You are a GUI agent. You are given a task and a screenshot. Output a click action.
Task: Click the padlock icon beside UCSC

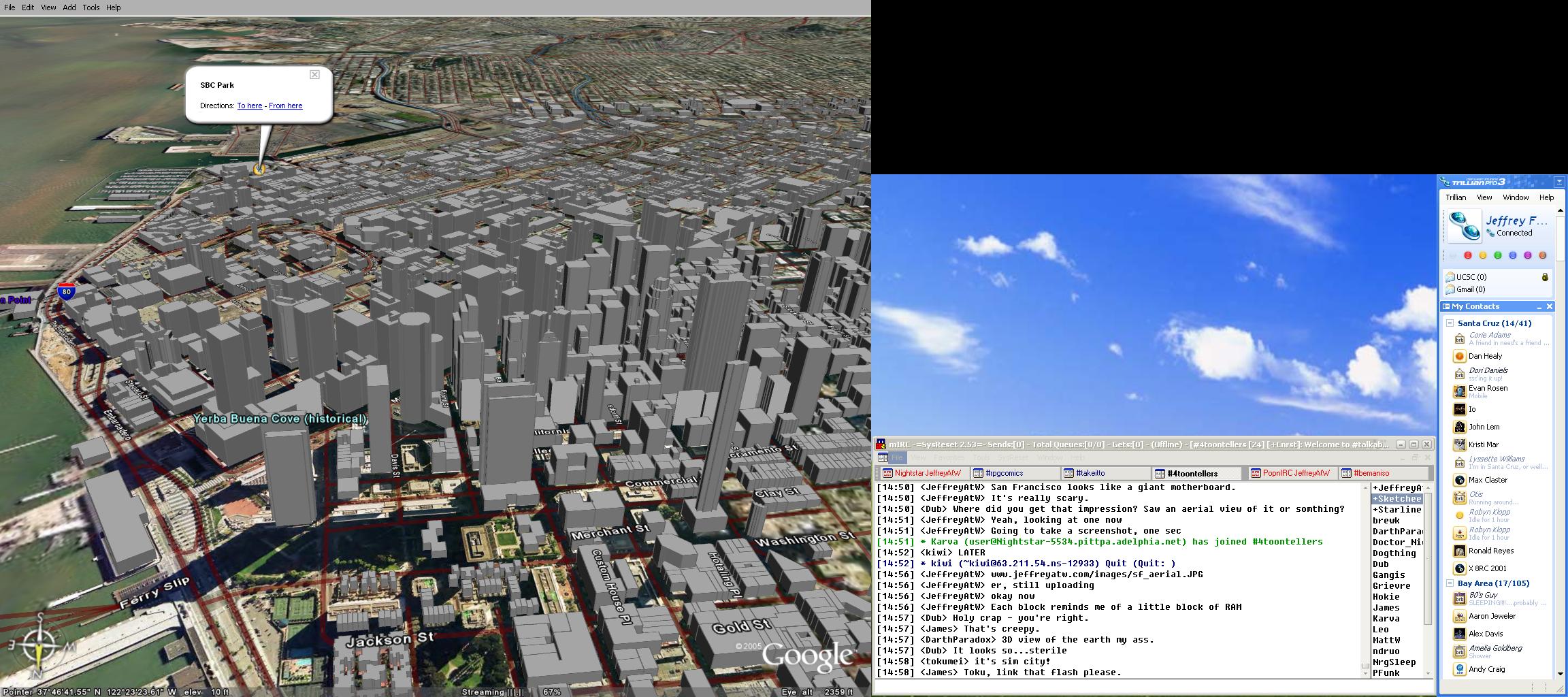(x=1545, y=277)
